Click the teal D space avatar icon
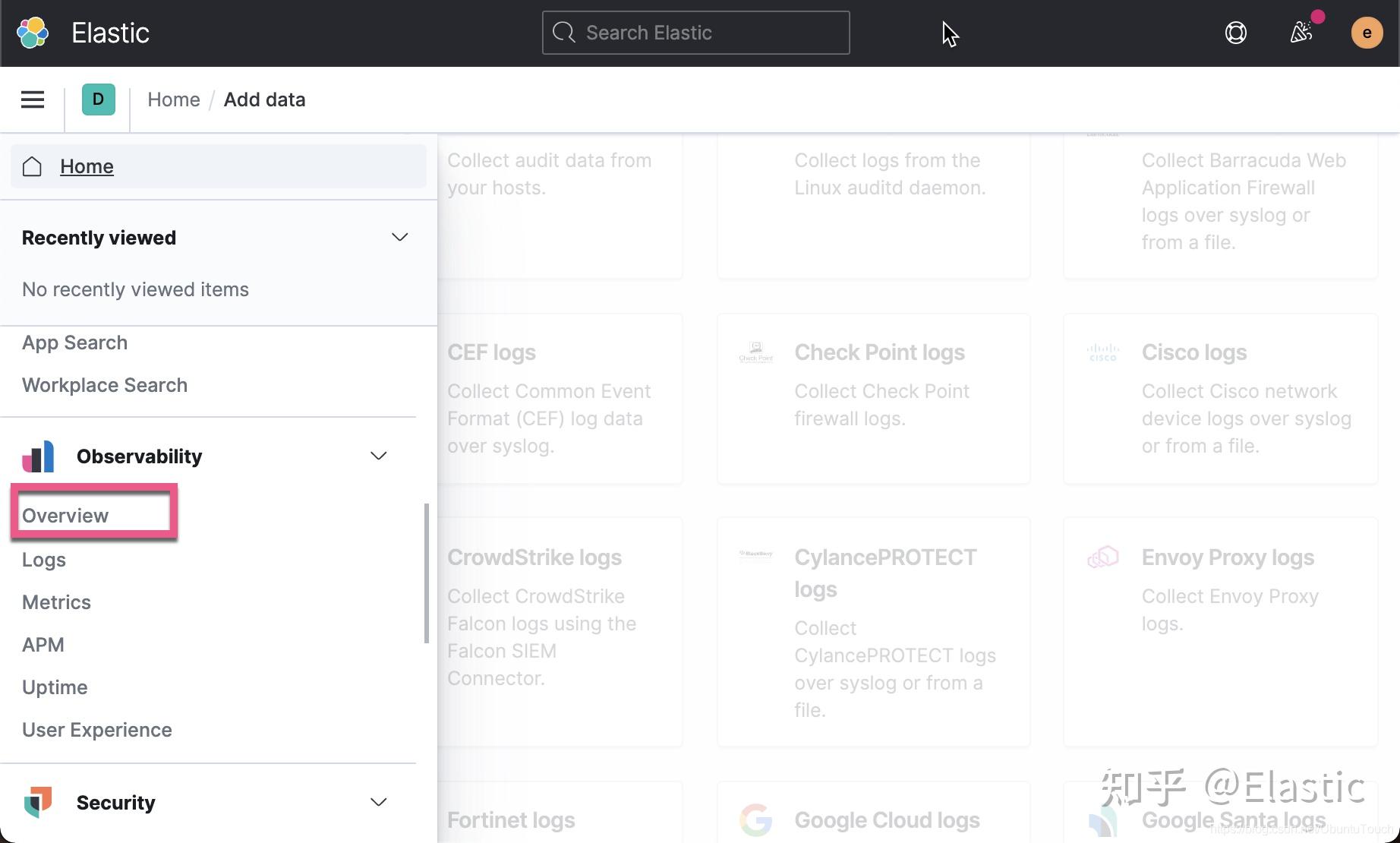The image size is (1400, 843). pyautogui.click(x=98, y=99)
